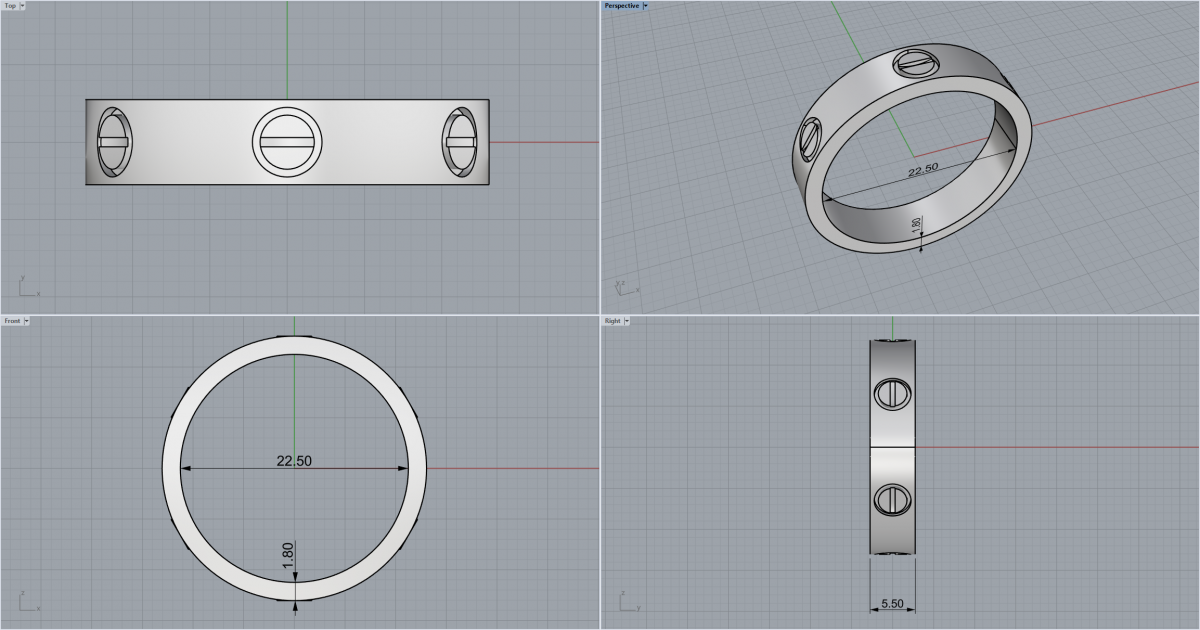Click the world axes icon in Front viewport
Image resolution: width=1200 pixels, height=630 pixels.
[26, 602]
